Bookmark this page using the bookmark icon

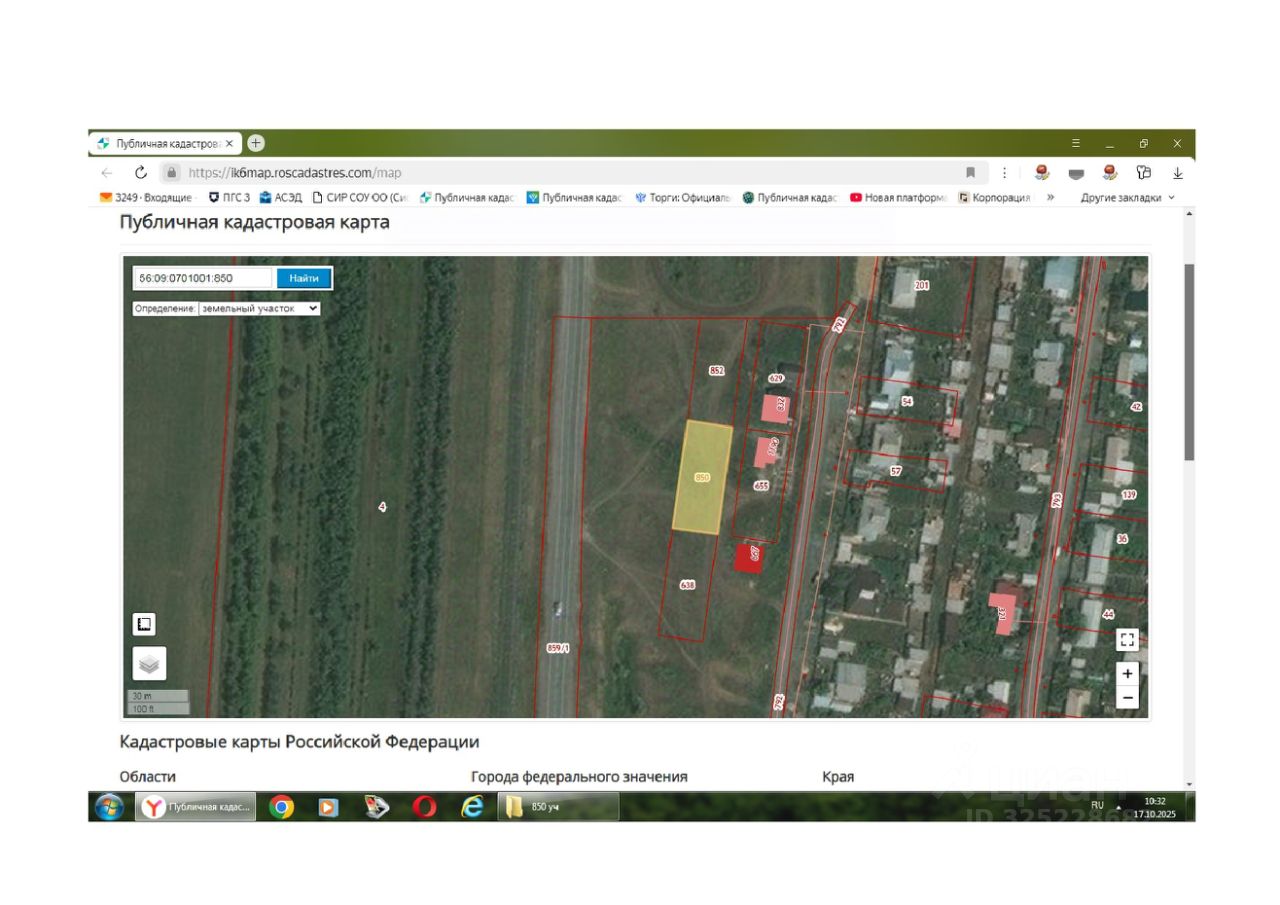point(970,172)
